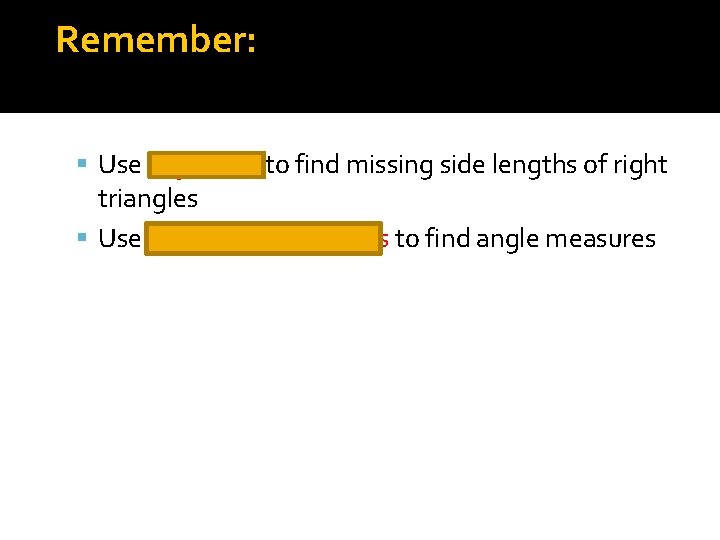This screenshot has width=720, height=540.
Task: Click the short orange box in first bullet
Action: pos(206,164)
